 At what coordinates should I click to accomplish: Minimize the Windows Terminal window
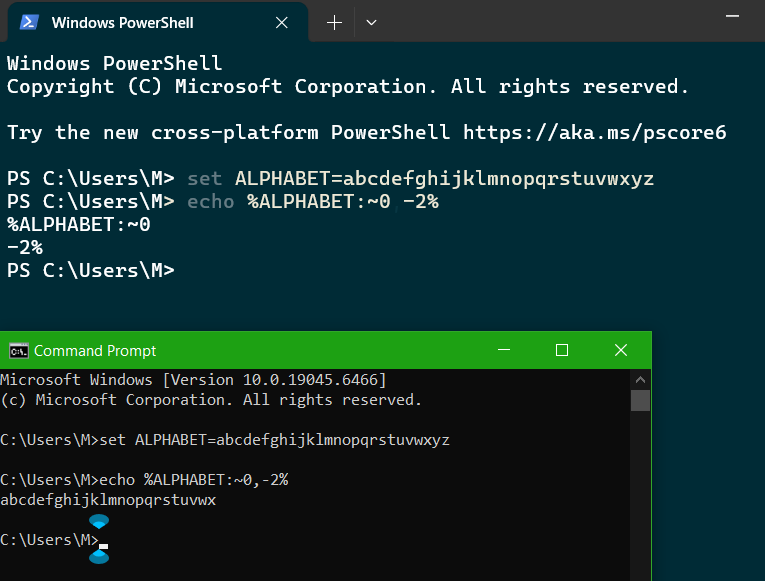(732, 16)
